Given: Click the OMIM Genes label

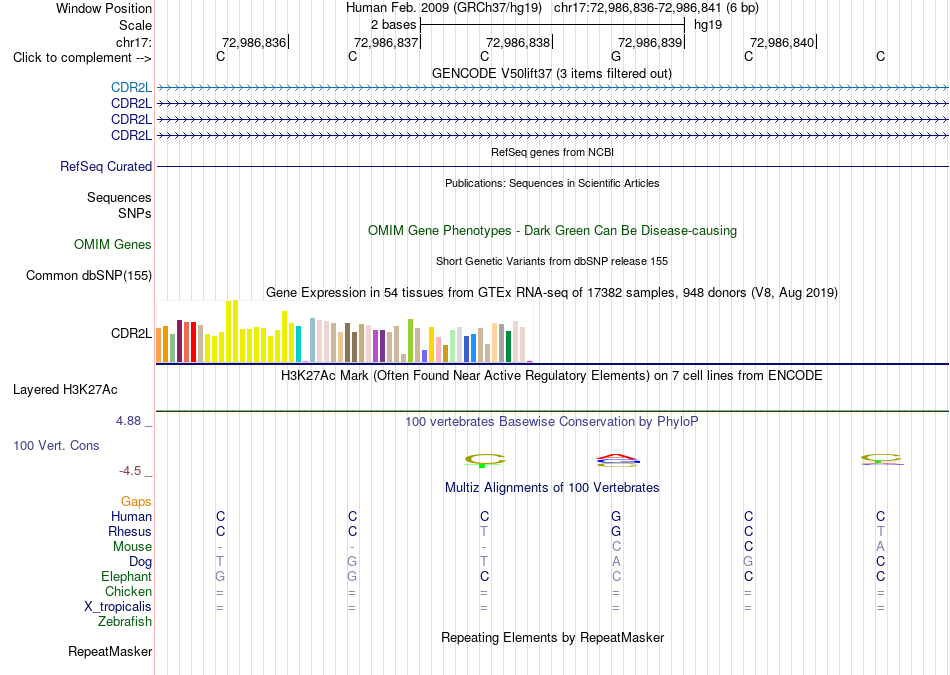Looking at the screenshot, I should tap(113, 244).
